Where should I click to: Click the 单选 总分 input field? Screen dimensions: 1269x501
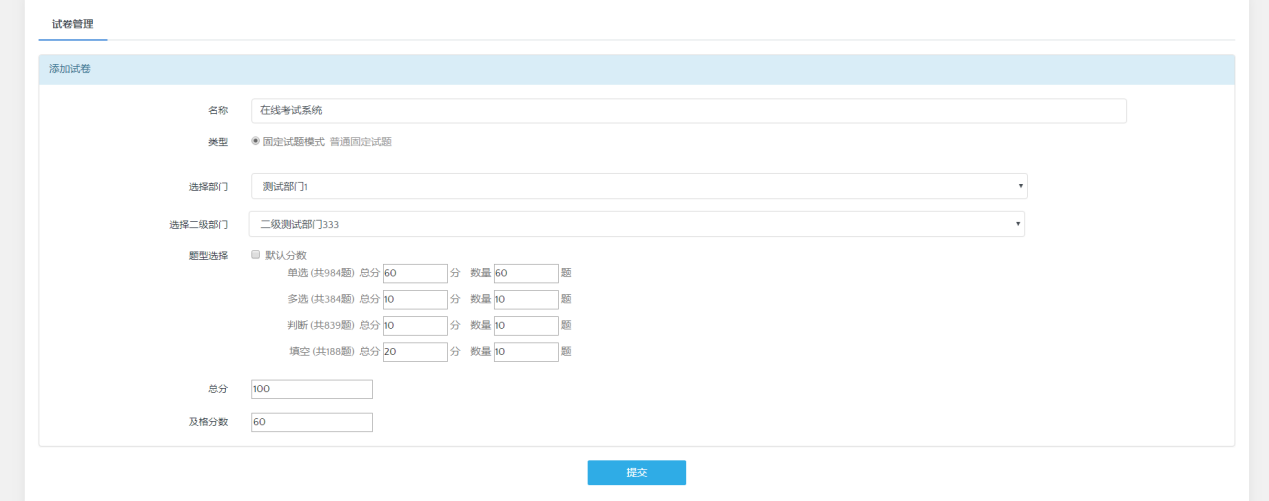(x=415, y=273)
